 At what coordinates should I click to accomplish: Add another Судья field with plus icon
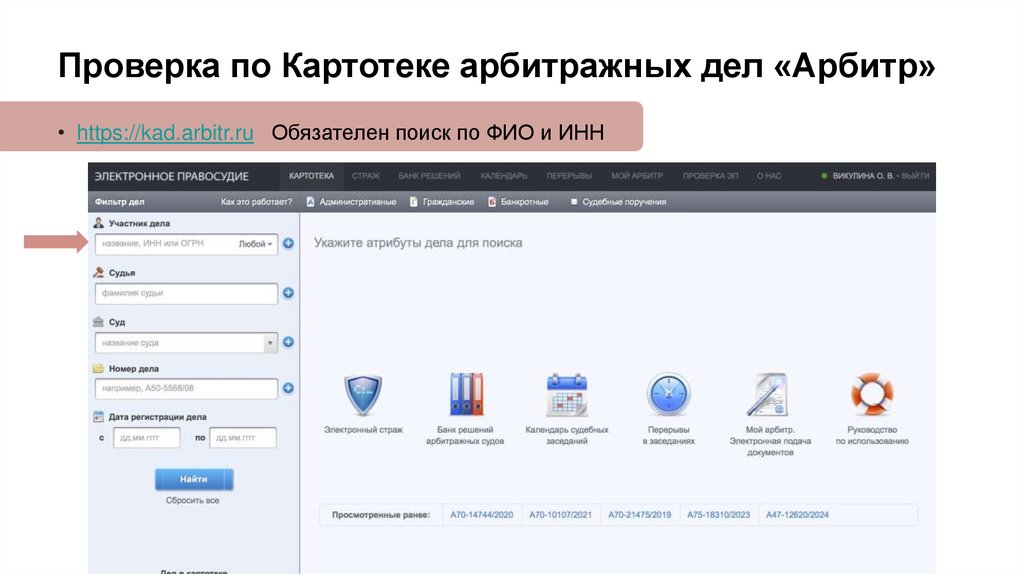click(288, 293)
